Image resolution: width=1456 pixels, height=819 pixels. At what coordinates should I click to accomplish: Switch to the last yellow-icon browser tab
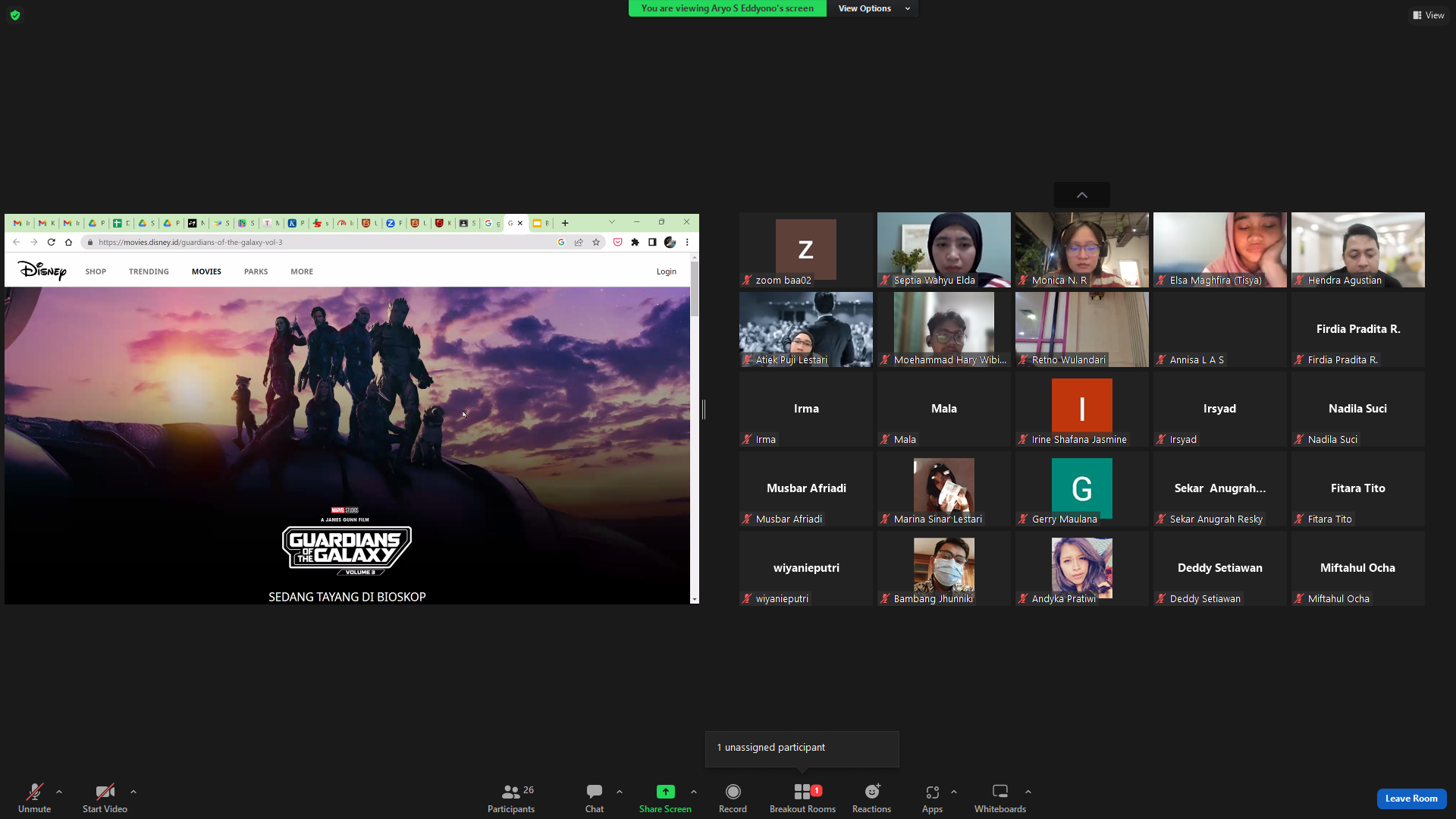541,223
